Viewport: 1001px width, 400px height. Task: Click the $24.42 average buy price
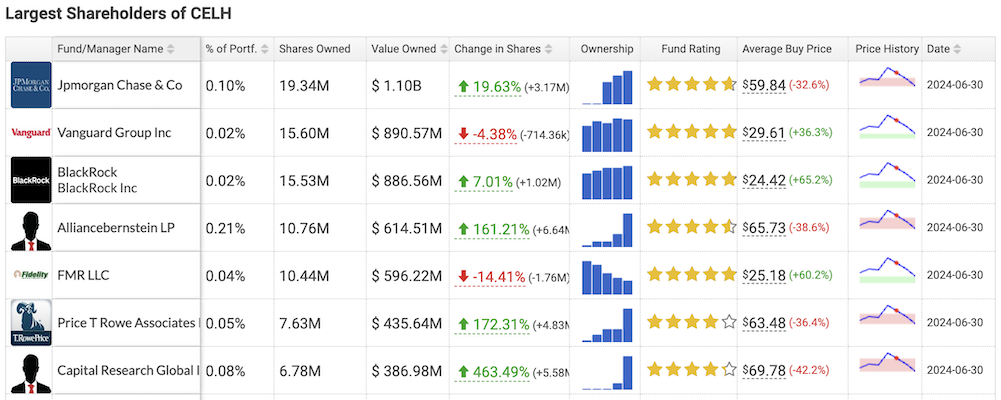[764, 181]
